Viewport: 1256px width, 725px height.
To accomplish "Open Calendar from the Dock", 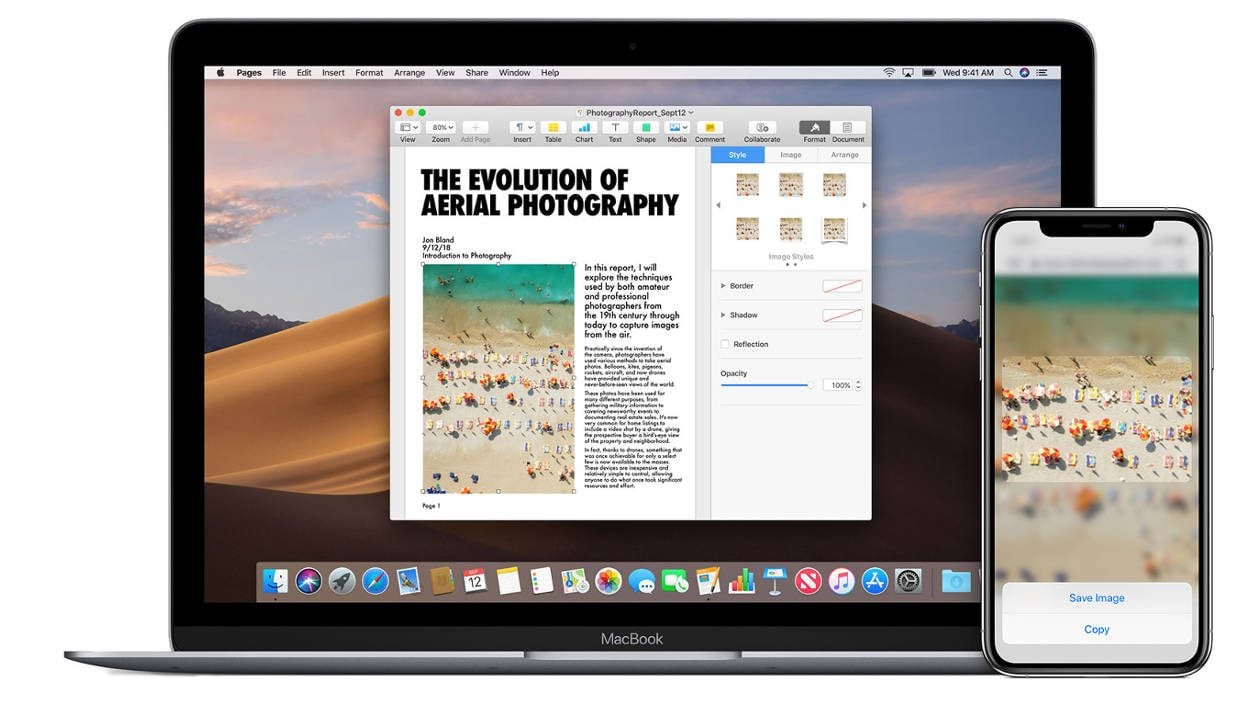I will pos(475,580).
